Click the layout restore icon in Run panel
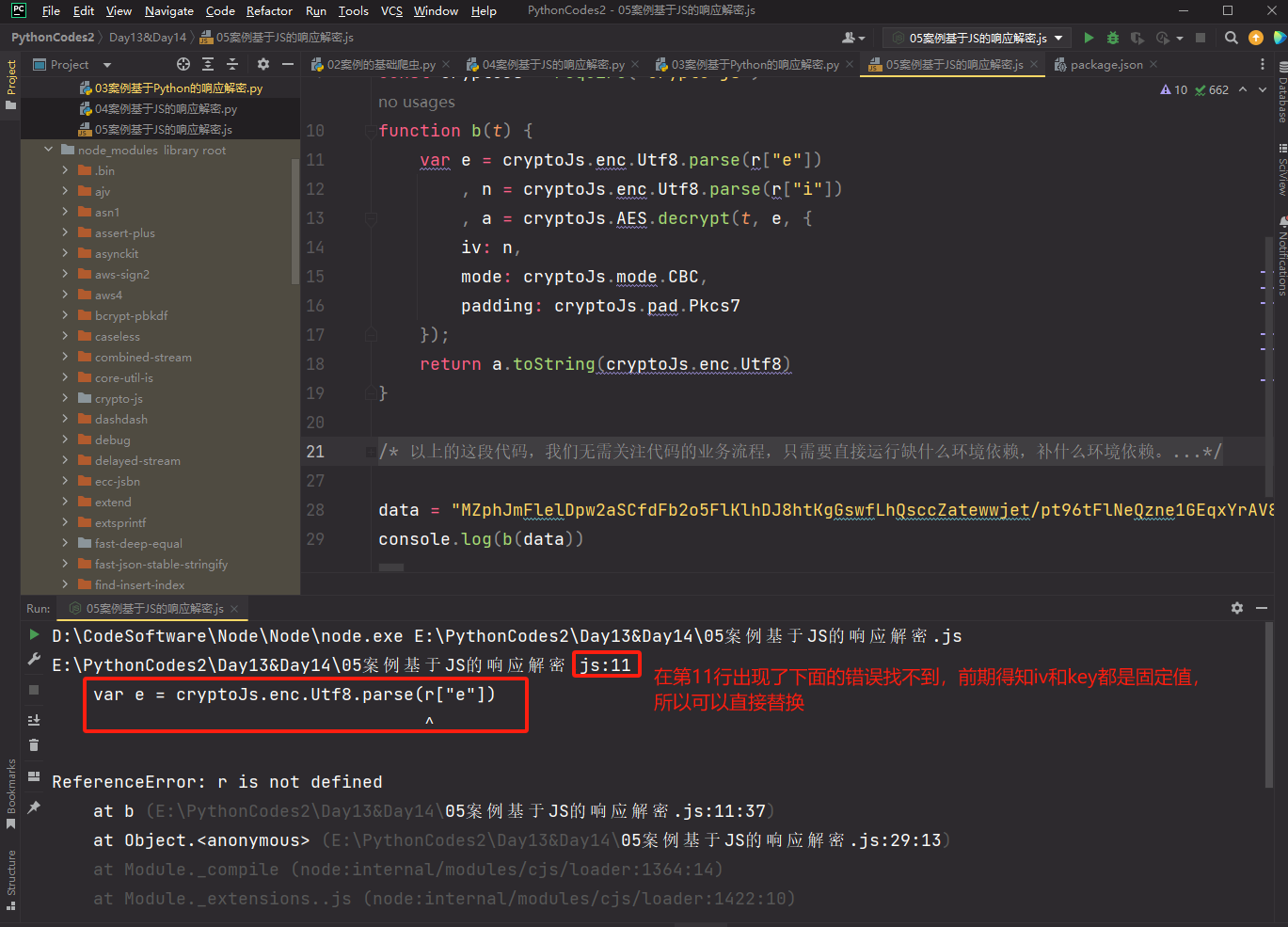 pyautogui.click(x=34, y=776)
